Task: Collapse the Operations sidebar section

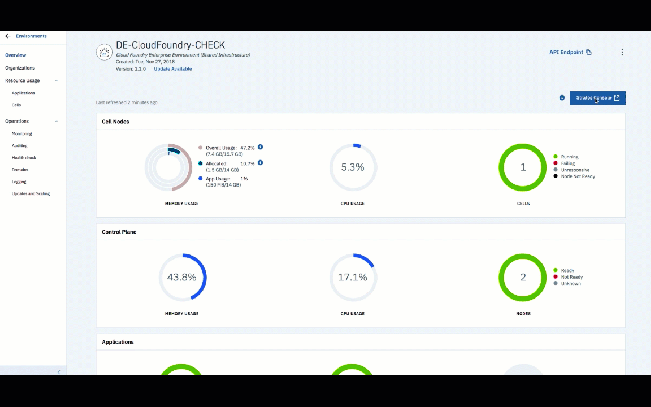Action: click(56, 120)
